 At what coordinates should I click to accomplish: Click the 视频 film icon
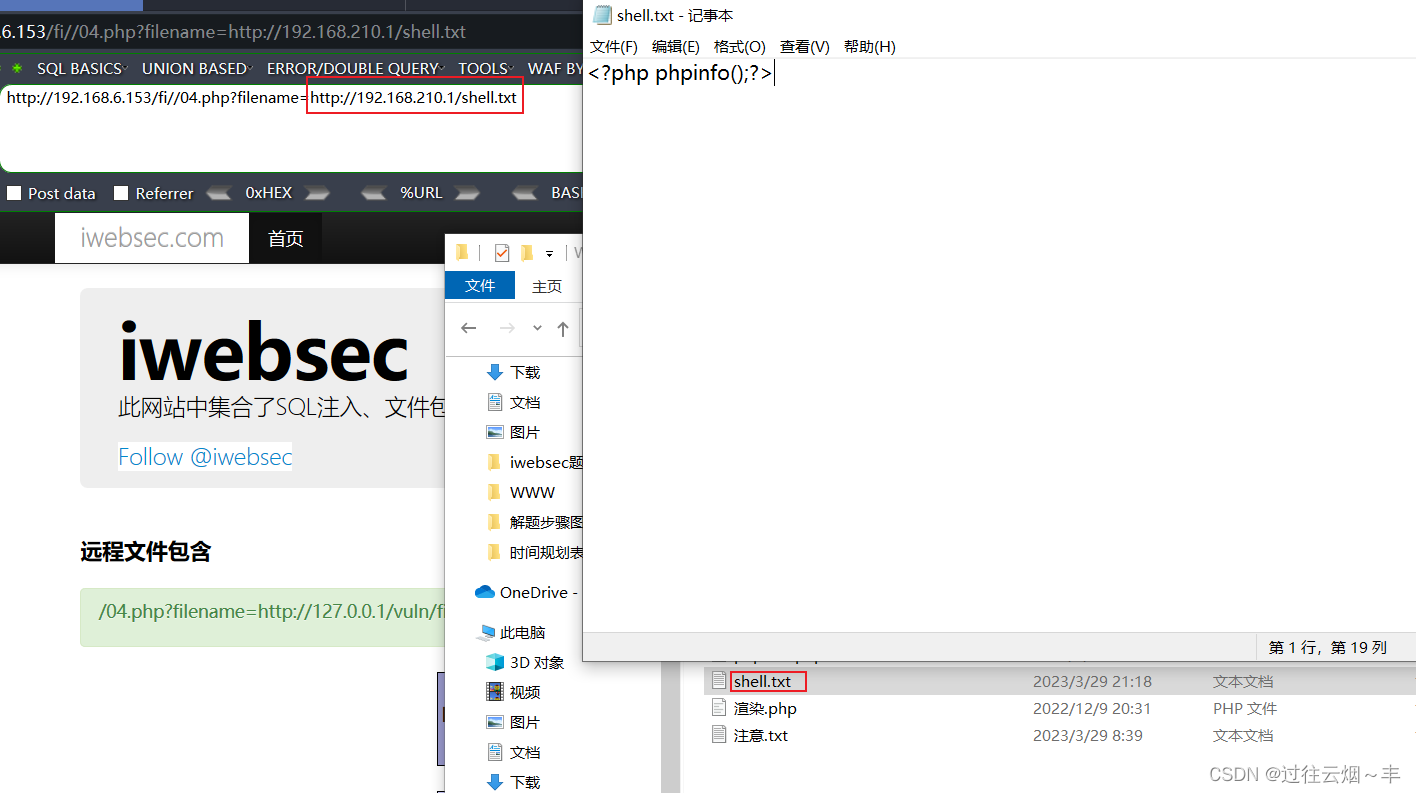494,692
